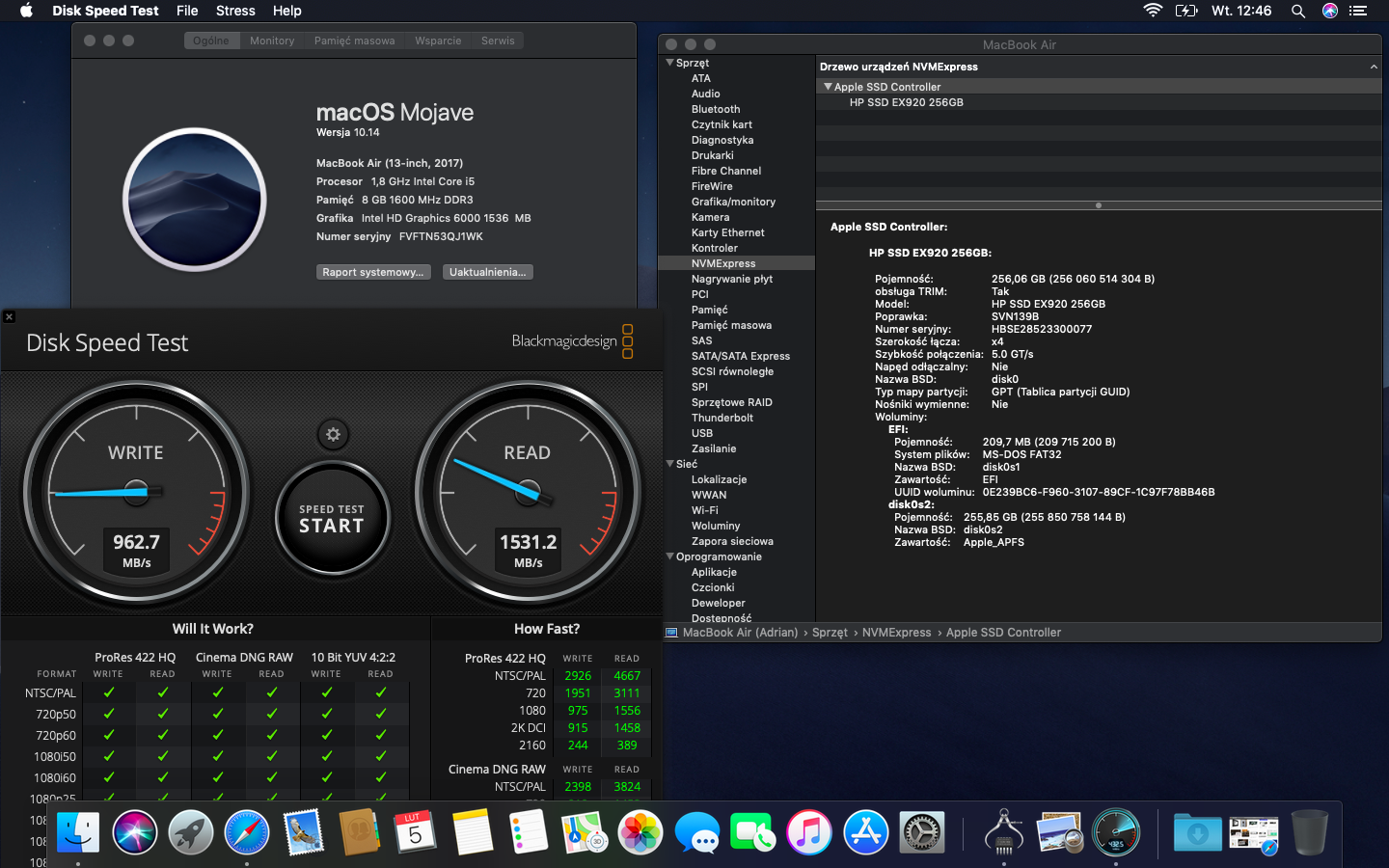Open Notification Center list icon
This screenshot has width=1389, height=868.
click(x=1358, y=11)
